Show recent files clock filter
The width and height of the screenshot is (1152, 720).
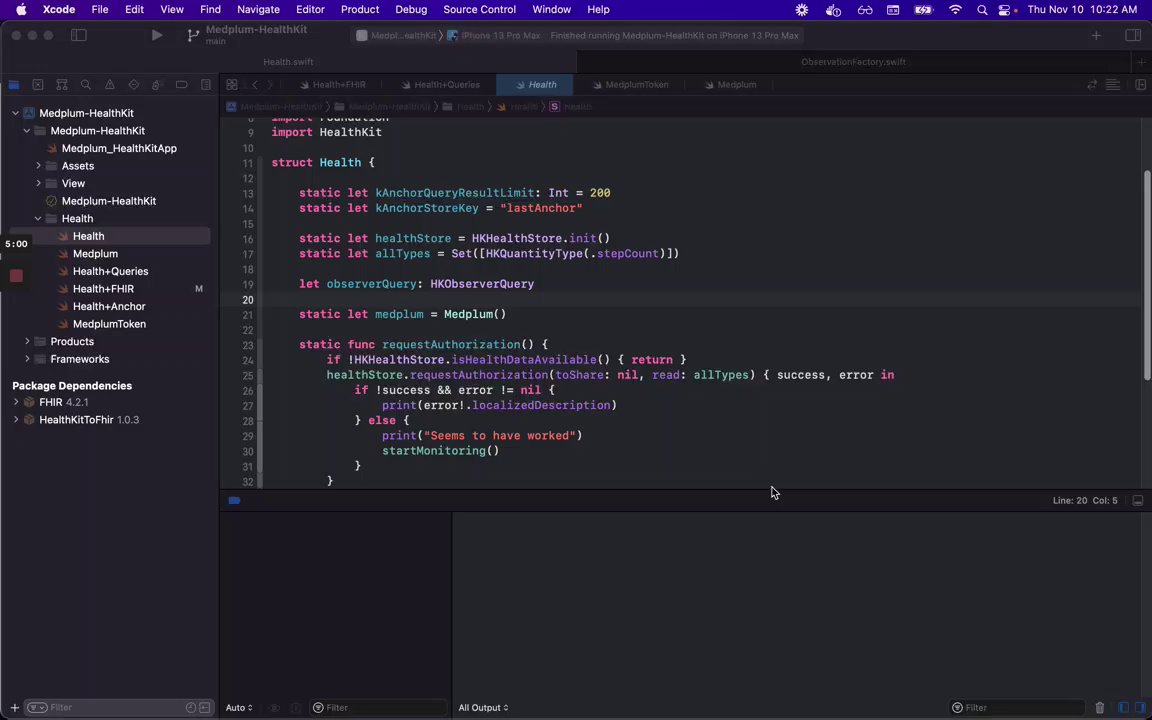(191, 708)
